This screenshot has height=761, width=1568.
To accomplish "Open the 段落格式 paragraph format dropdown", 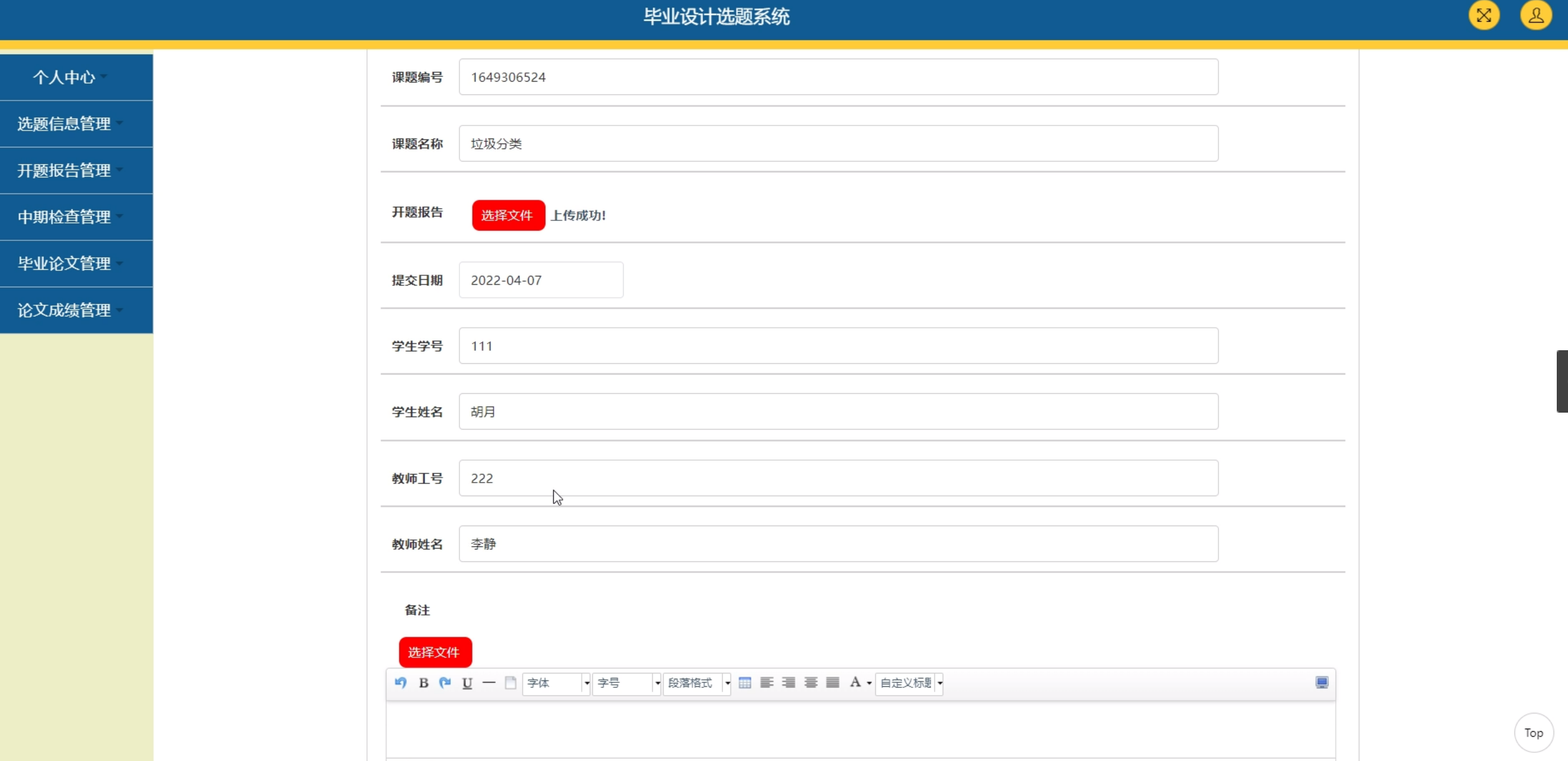I will (x=697, y=683).
